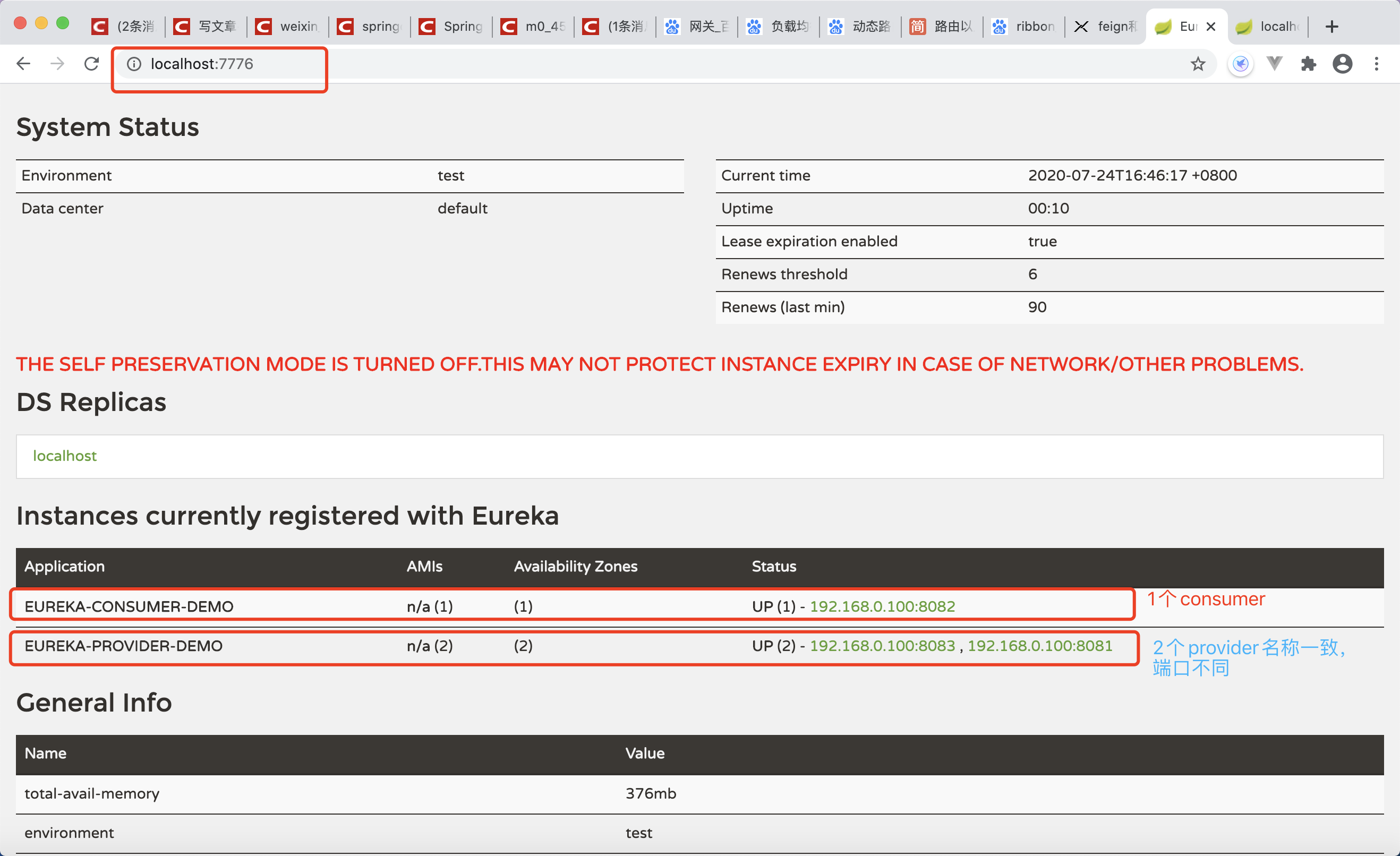Open provider instance 192.168.0.100:8081 link
Screen dimensions: 1400x856
[1040, 646]
